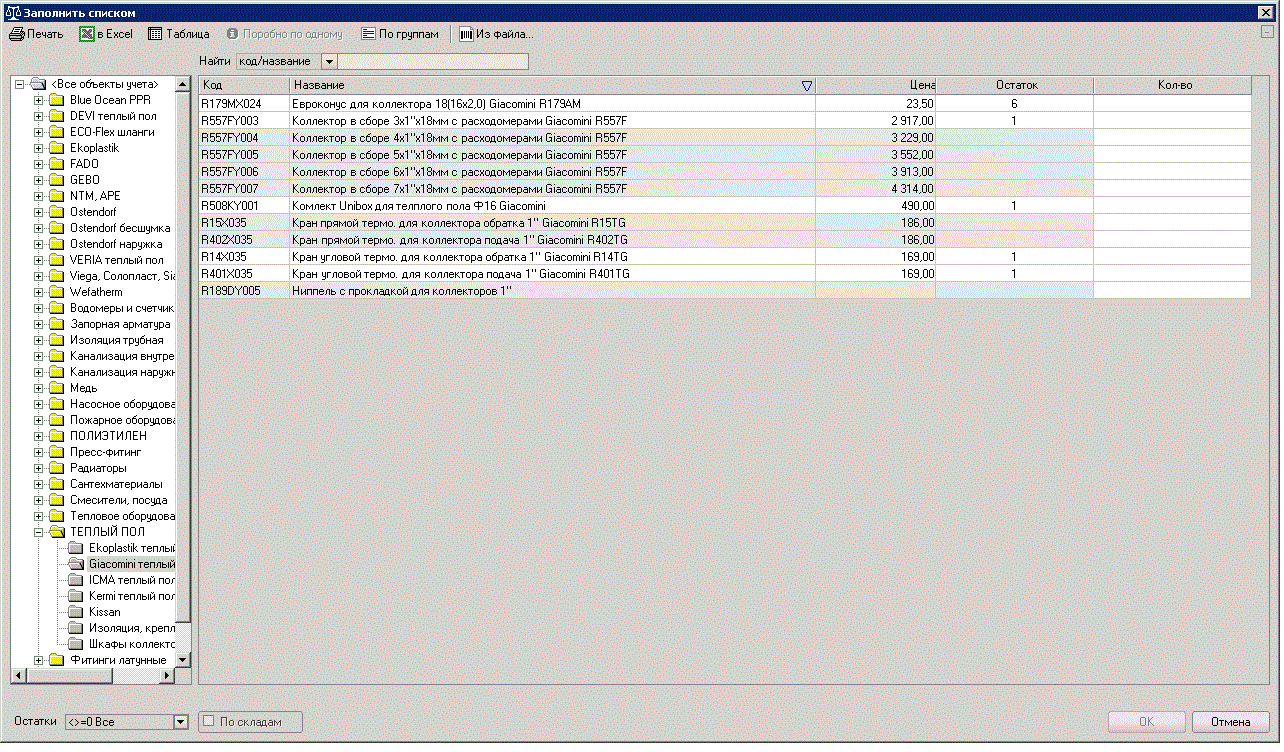Select the price cell 4 314,00
This screenshot has width=1284, height=752.
point(876,189)
